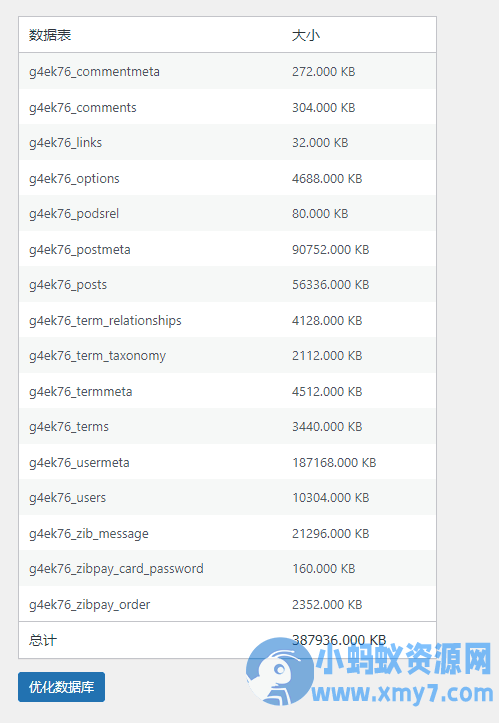Select the g4ek76_commentmeta table row
Image resolution: width=499 pixels, height=723 pixels.
[x=227, y=71]
